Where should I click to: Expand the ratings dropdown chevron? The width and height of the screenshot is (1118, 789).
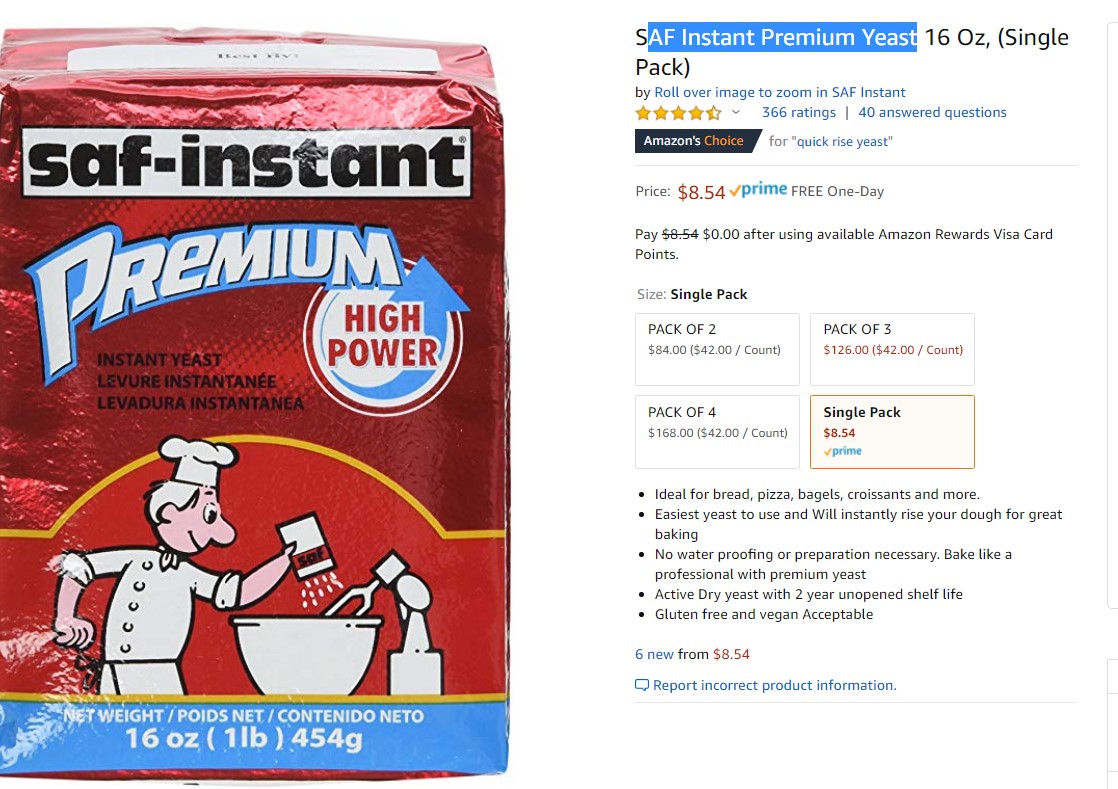pos(736,112)
